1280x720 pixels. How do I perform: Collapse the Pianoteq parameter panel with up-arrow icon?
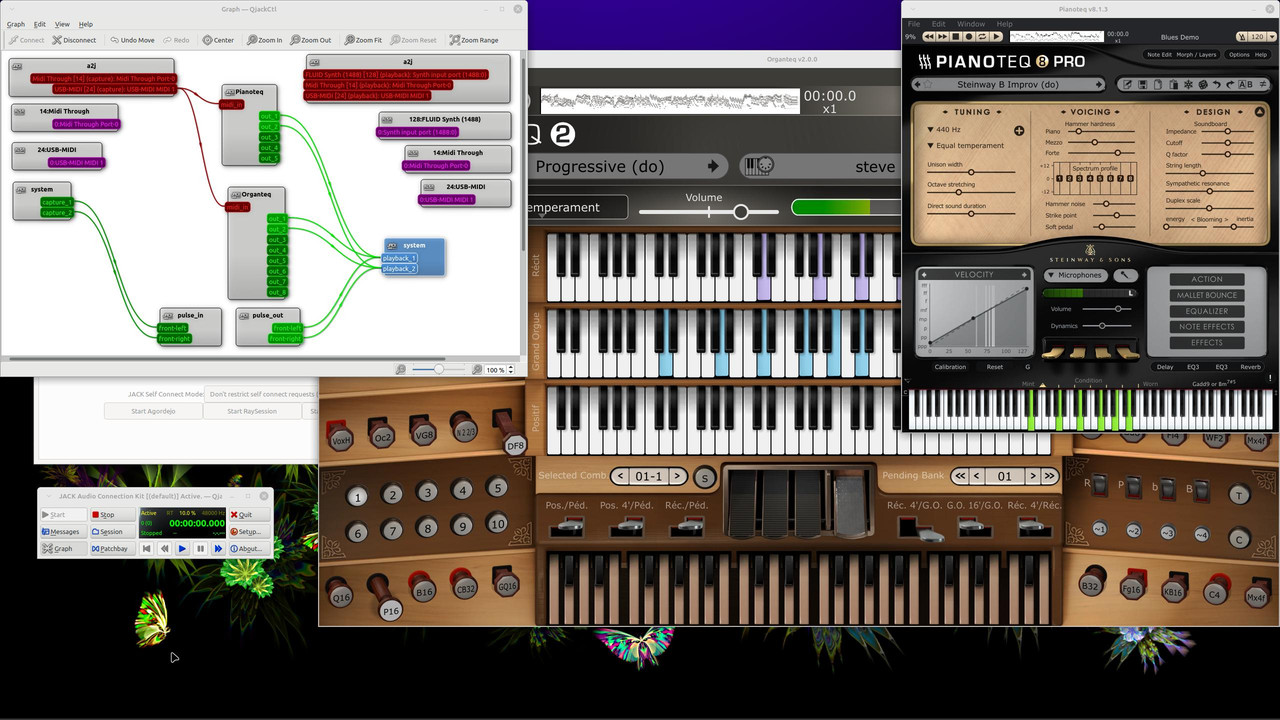pos(1259,112)
